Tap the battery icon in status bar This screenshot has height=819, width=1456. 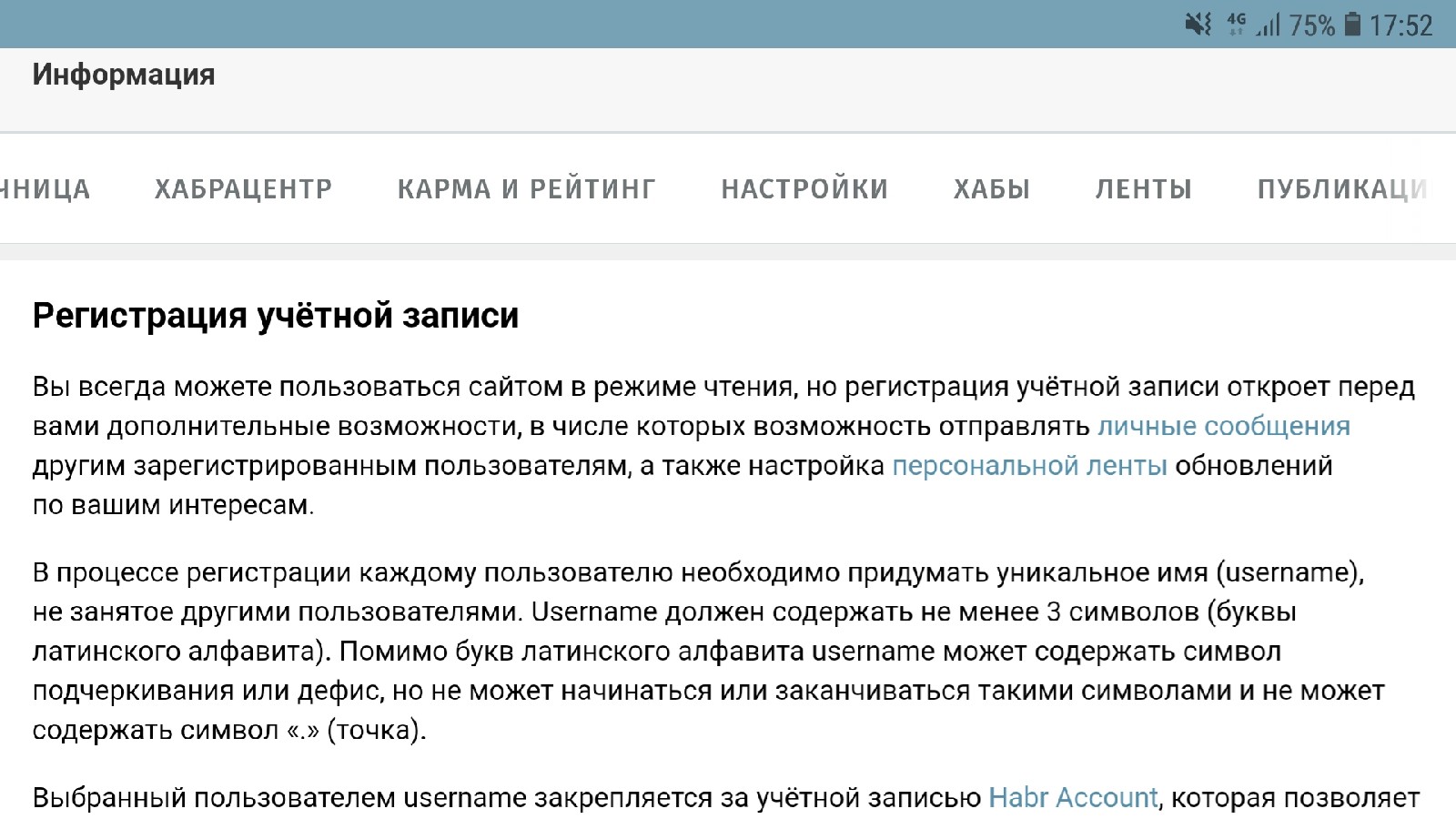1353,25
